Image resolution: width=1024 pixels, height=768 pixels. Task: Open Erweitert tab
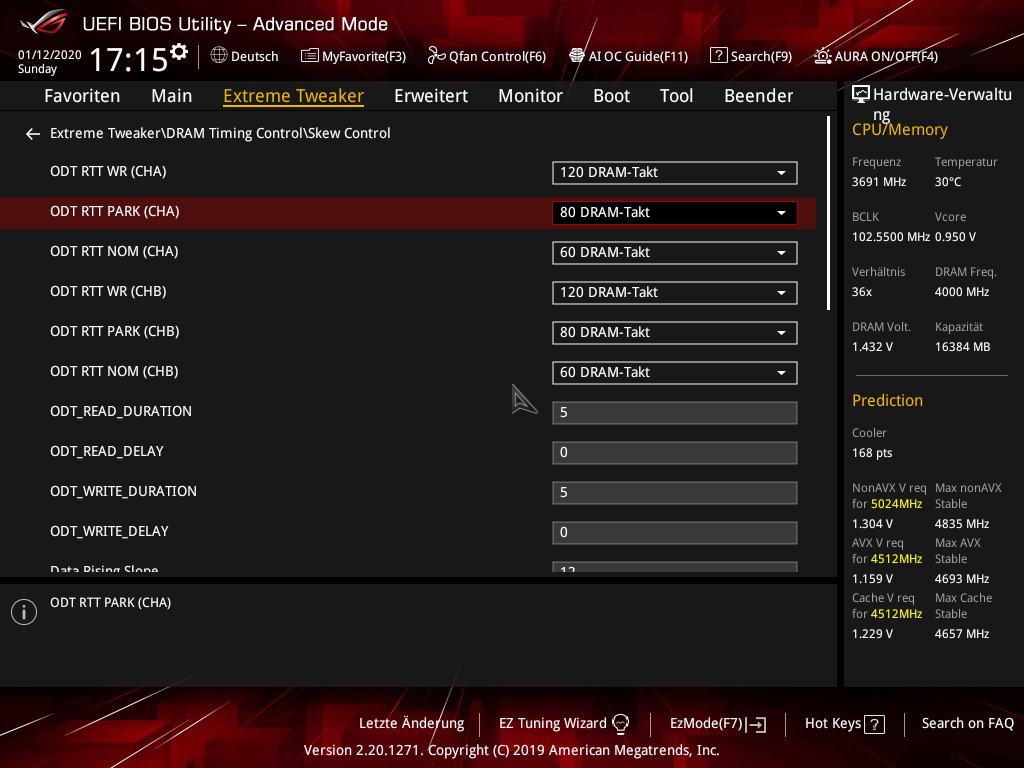coord(431,96)
